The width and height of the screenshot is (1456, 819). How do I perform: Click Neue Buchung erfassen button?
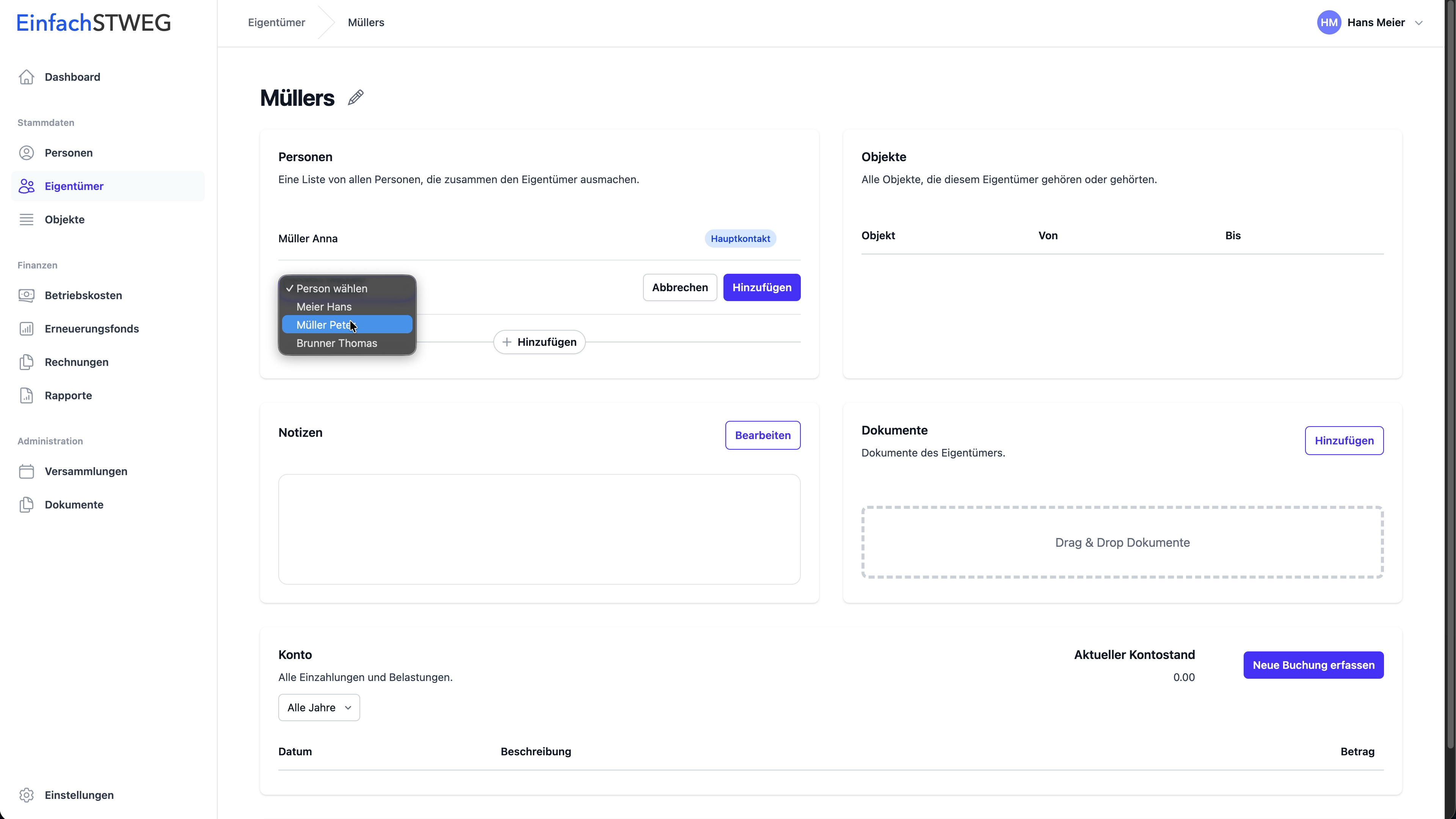1313,665
